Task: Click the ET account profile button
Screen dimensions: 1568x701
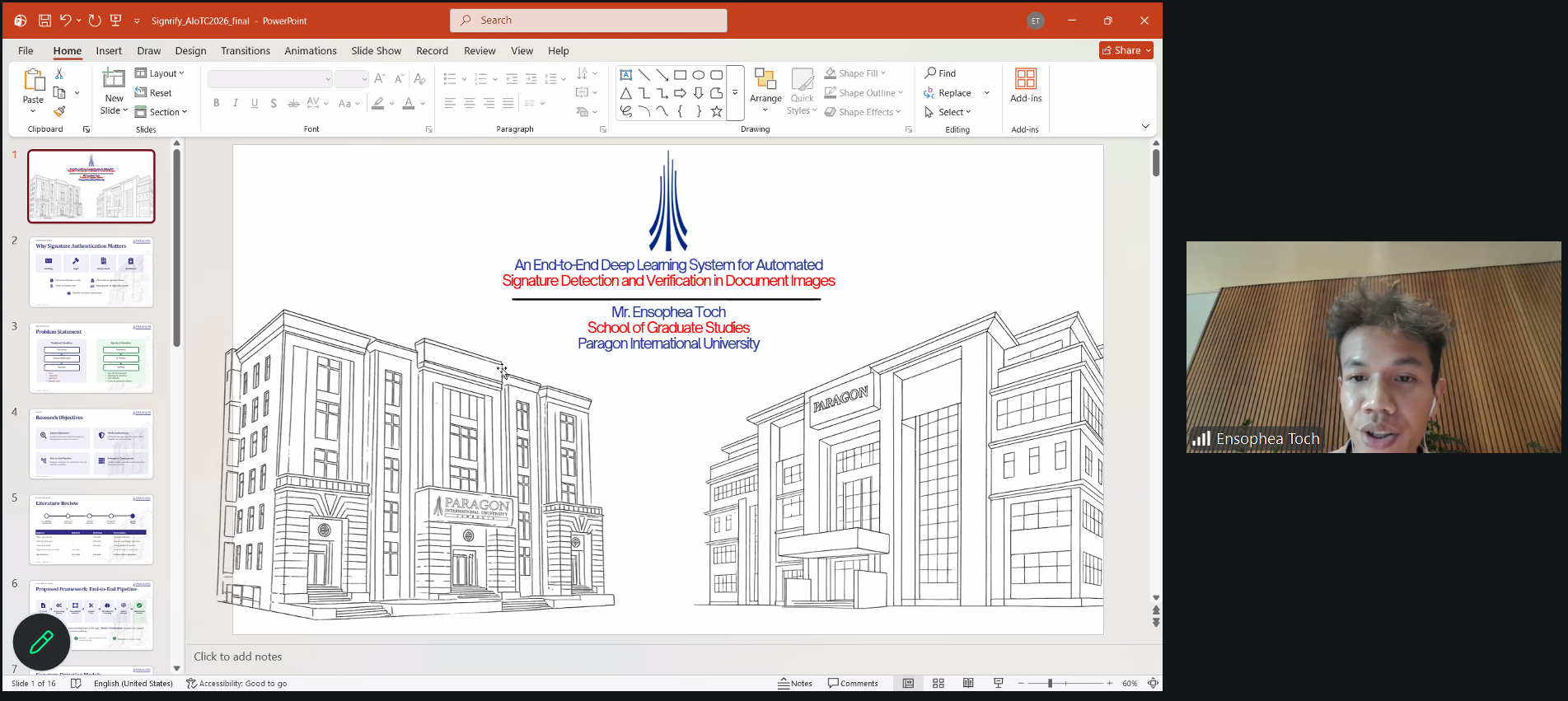Action: pos(1036,21)
